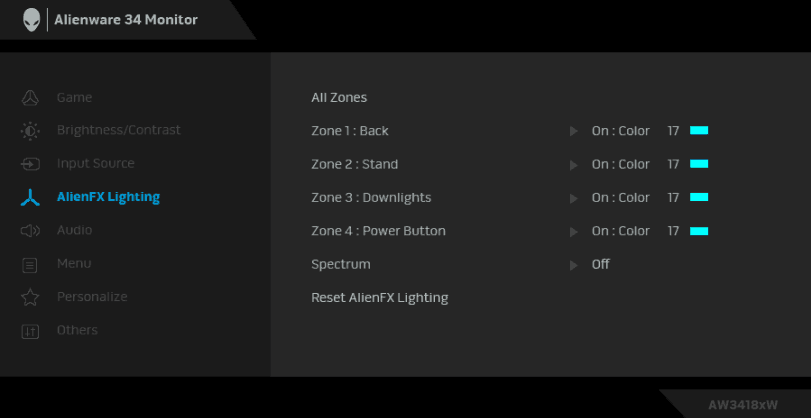Toggle Zone 1 Back On:Color value
Screen dimensions: 811x418
point(620,131)
